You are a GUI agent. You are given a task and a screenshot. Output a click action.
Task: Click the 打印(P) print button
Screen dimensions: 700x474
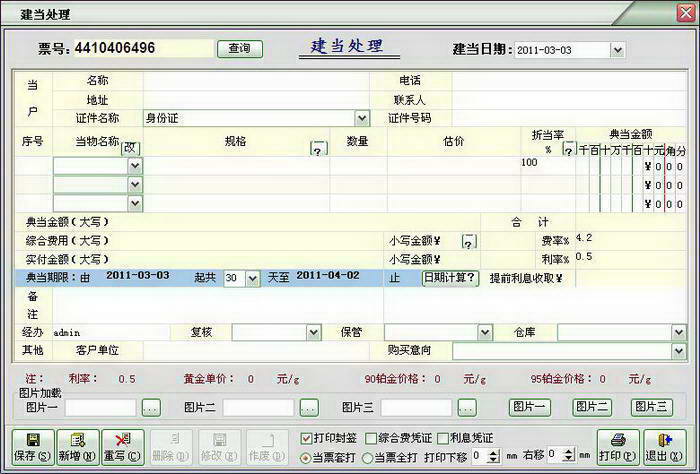618,447
